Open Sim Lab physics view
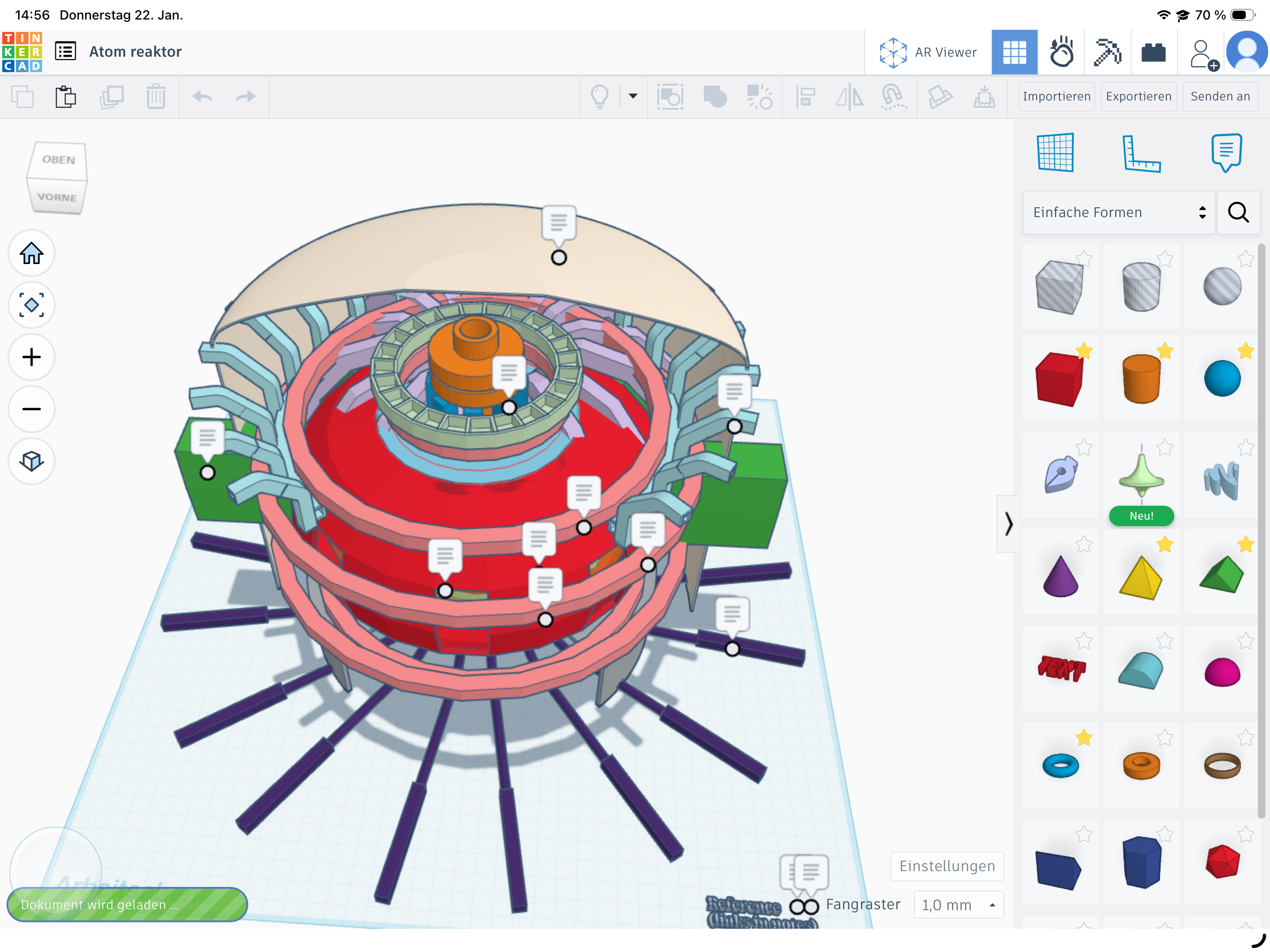Screen dimensions: 1270x952 1061,52
